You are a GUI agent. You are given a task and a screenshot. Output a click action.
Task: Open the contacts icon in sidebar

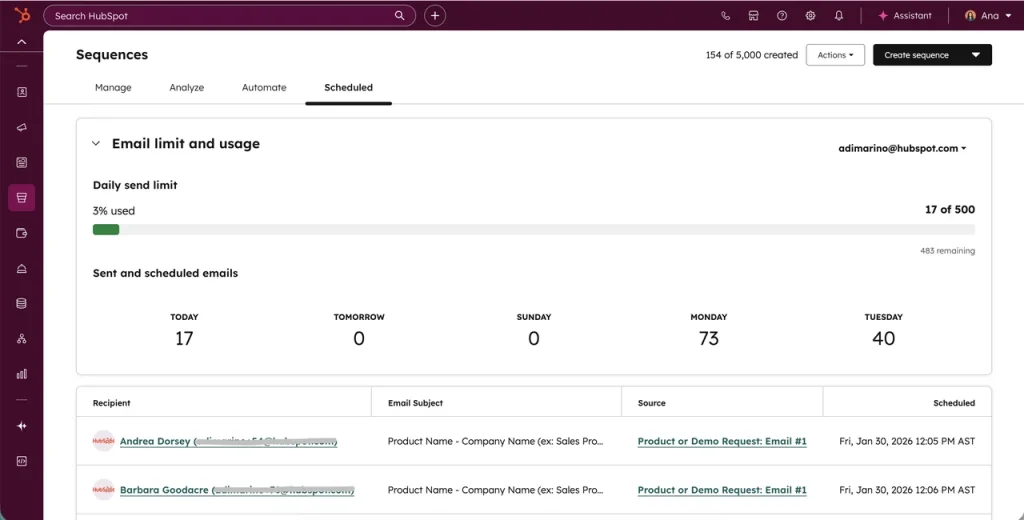point(22,92)
